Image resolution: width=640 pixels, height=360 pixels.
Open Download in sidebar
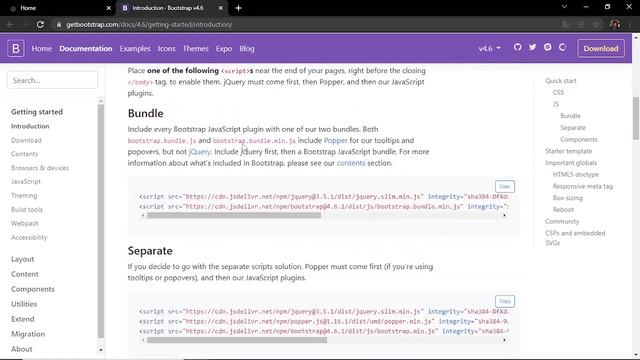[x=26, y=140]
